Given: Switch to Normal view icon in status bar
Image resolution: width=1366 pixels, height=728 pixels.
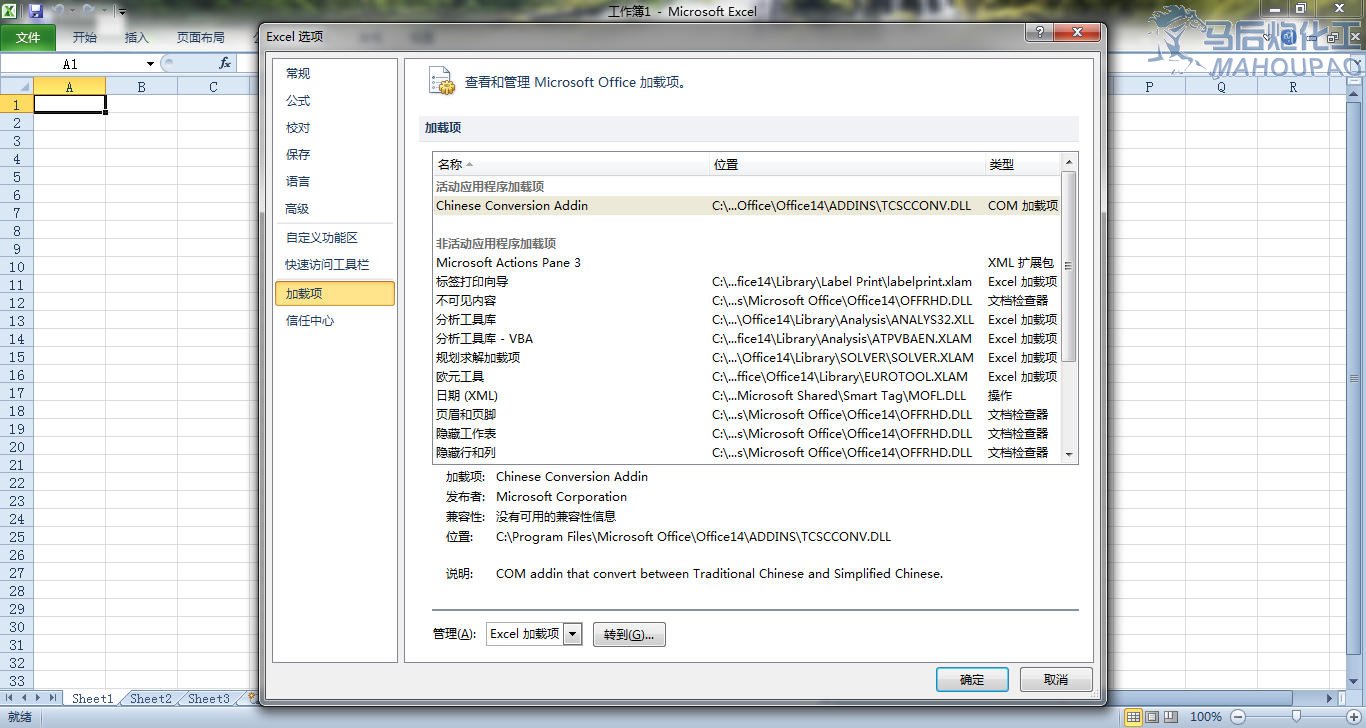Looking at the screenshot, I should 1133,717.
